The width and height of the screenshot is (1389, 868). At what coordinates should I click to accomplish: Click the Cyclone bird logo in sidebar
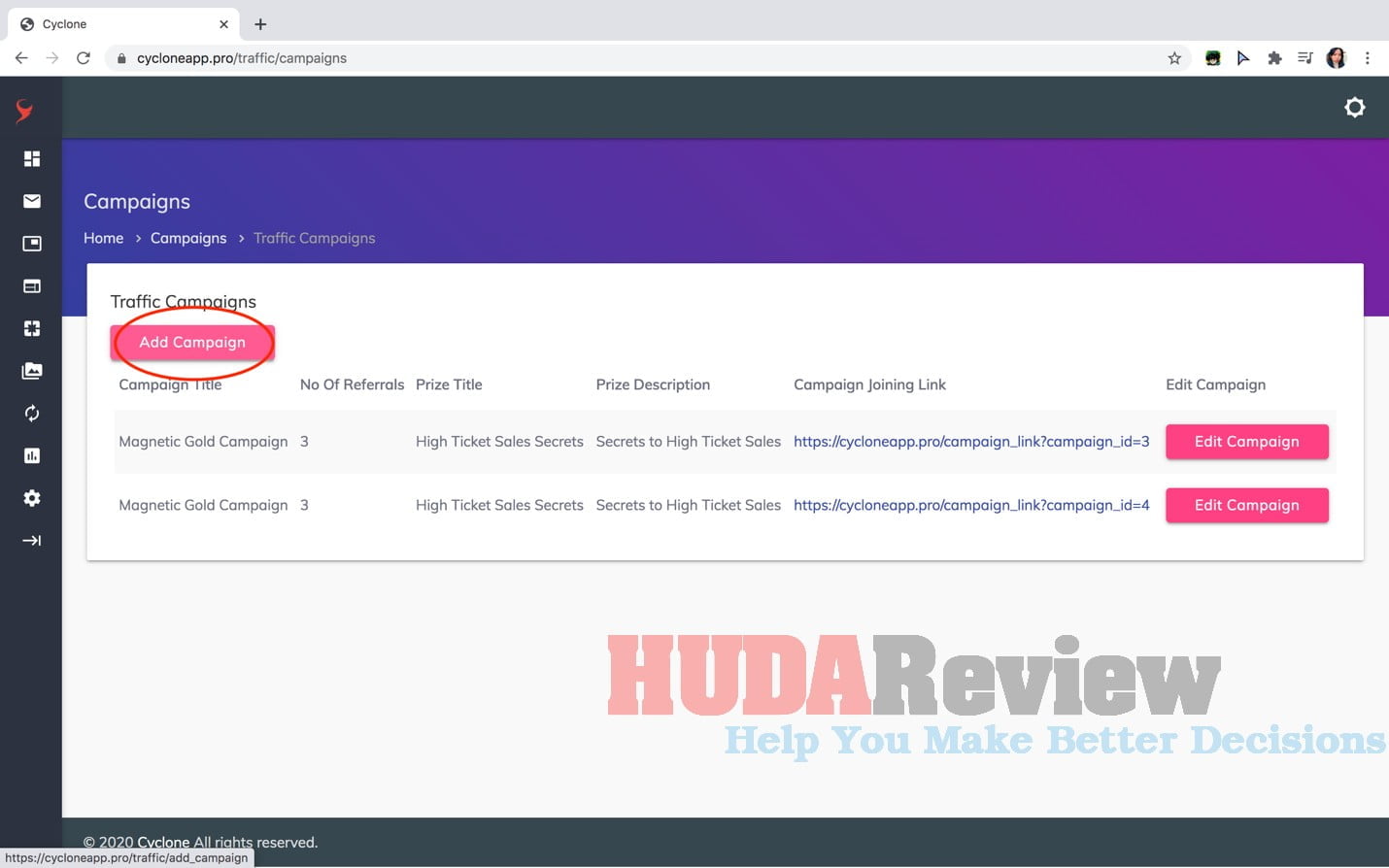point(24,112)
